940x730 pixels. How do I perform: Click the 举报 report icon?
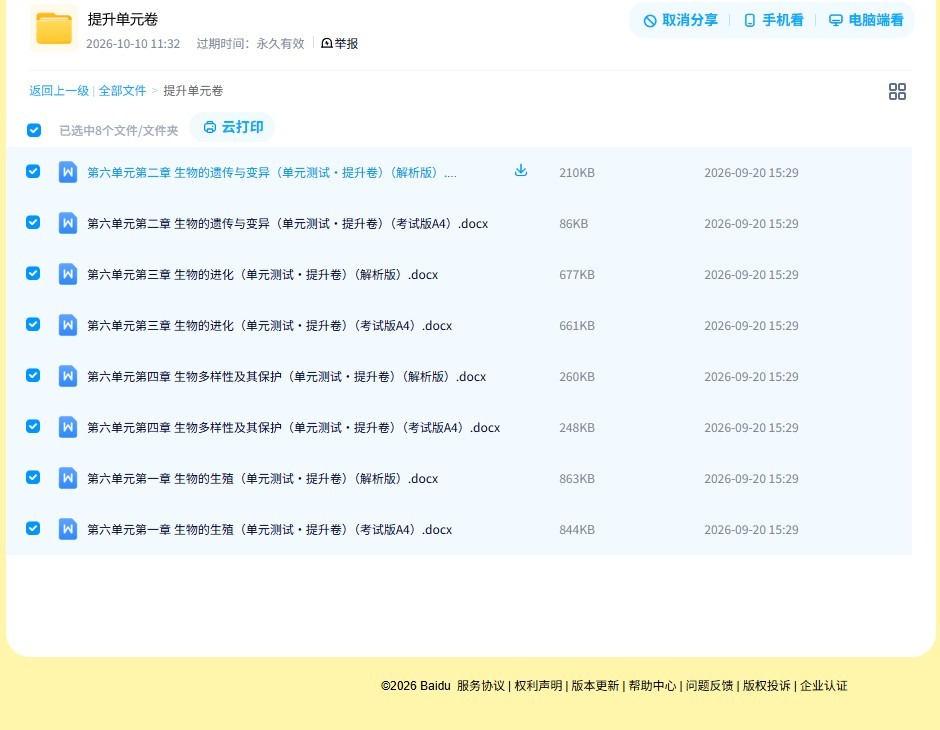327,43
